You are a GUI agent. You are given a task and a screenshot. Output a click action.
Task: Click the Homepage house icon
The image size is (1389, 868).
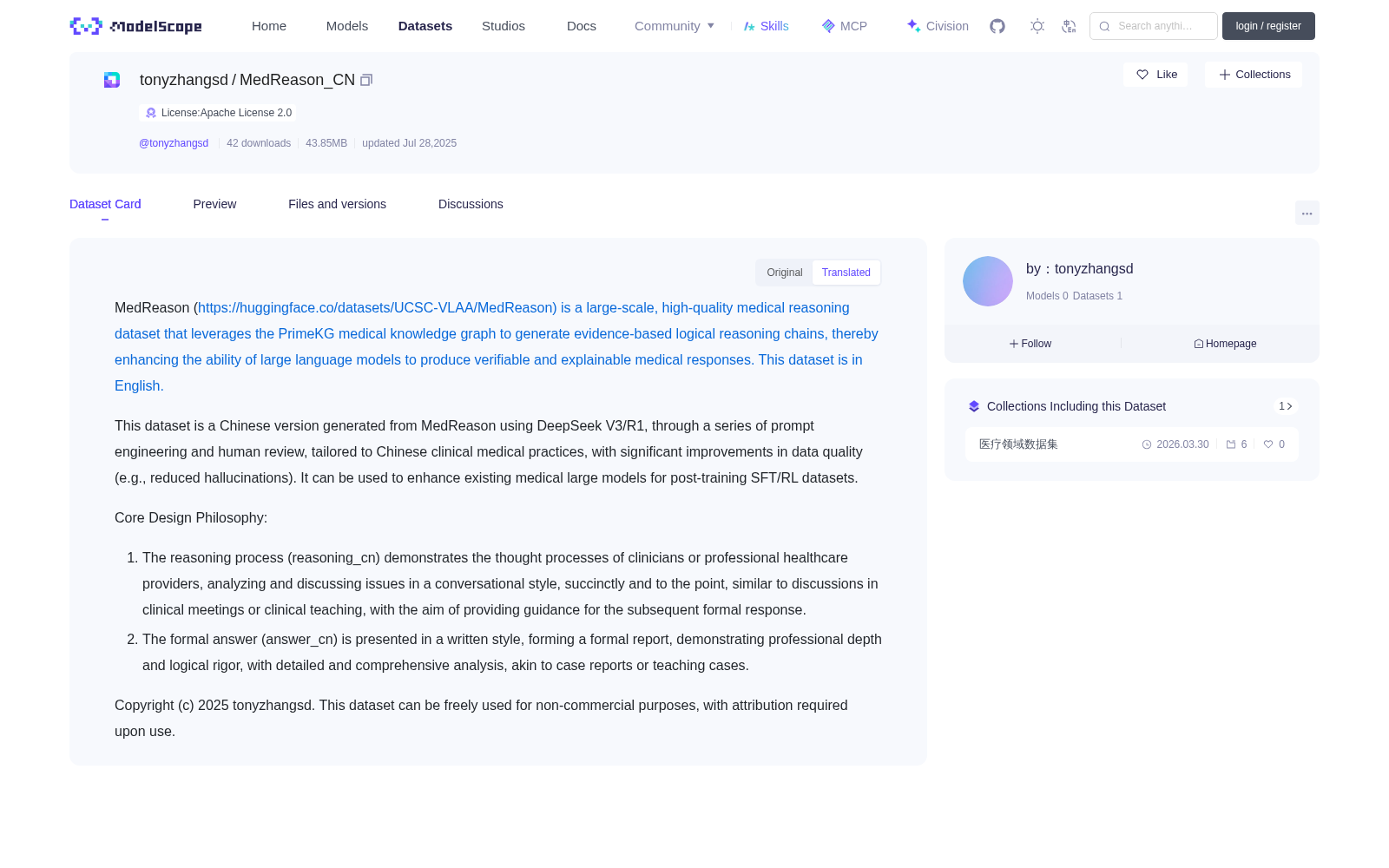click(x=1199, y=344)
